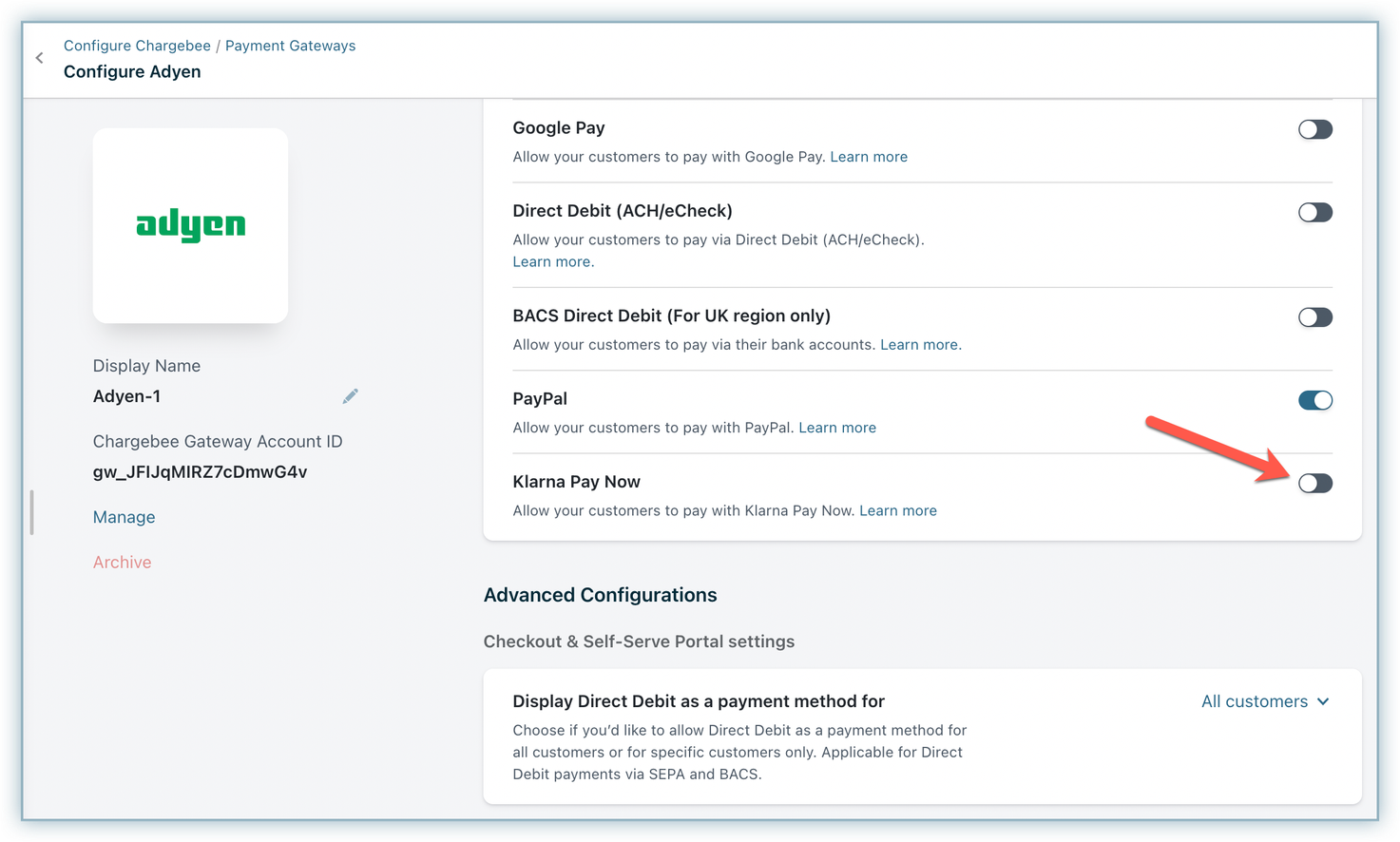
Task: Click the back arrow icon
Action: (x=39, y=58)
